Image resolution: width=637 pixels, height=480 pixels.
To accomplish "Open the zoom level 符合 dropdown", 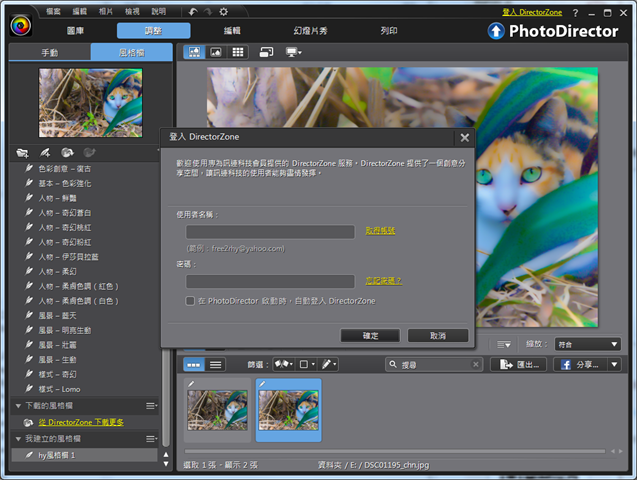I will 588,344.
